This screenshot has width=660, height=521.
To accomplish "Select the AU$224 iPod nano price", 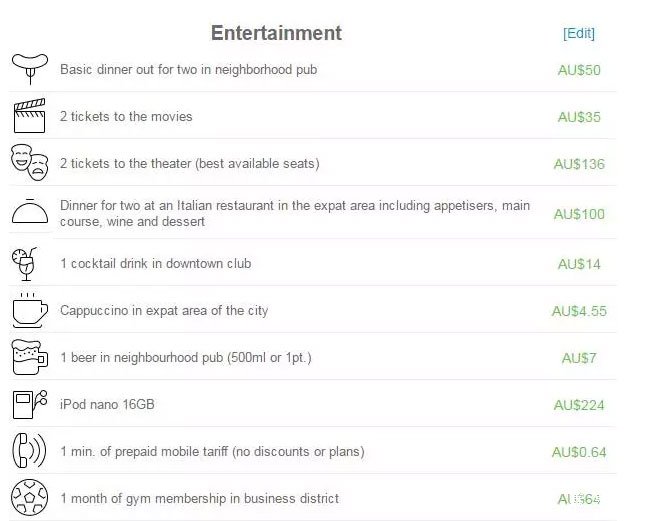I will [x=579, y=405].
